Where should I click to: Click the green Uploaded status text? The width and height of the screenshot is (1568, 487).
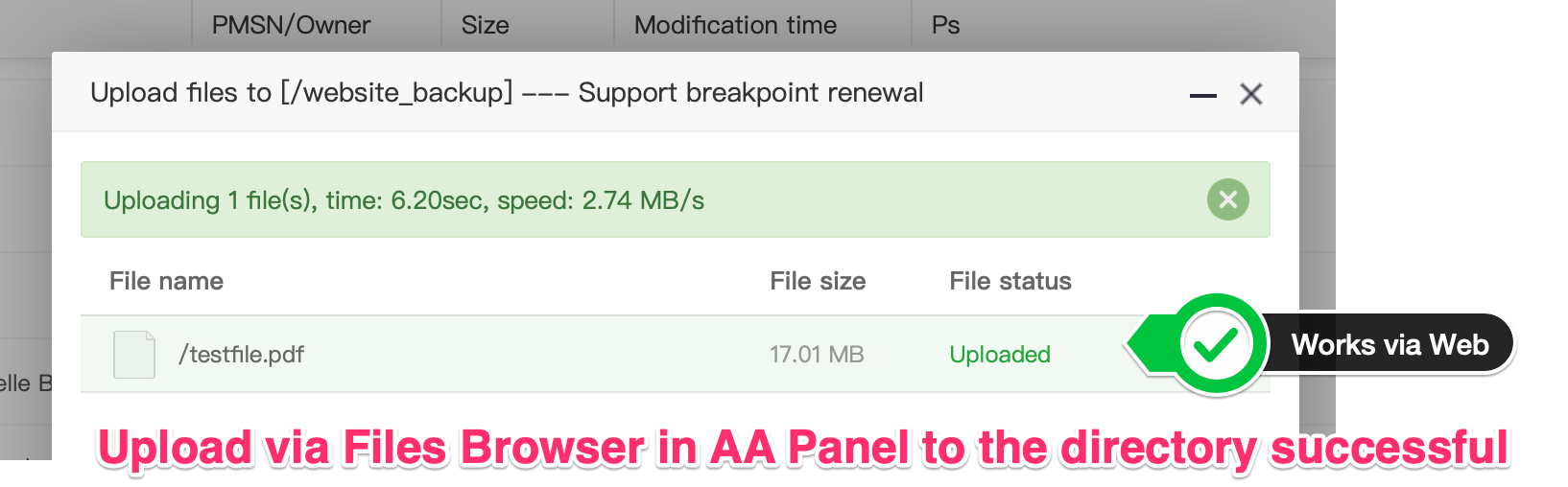point(999,355)
